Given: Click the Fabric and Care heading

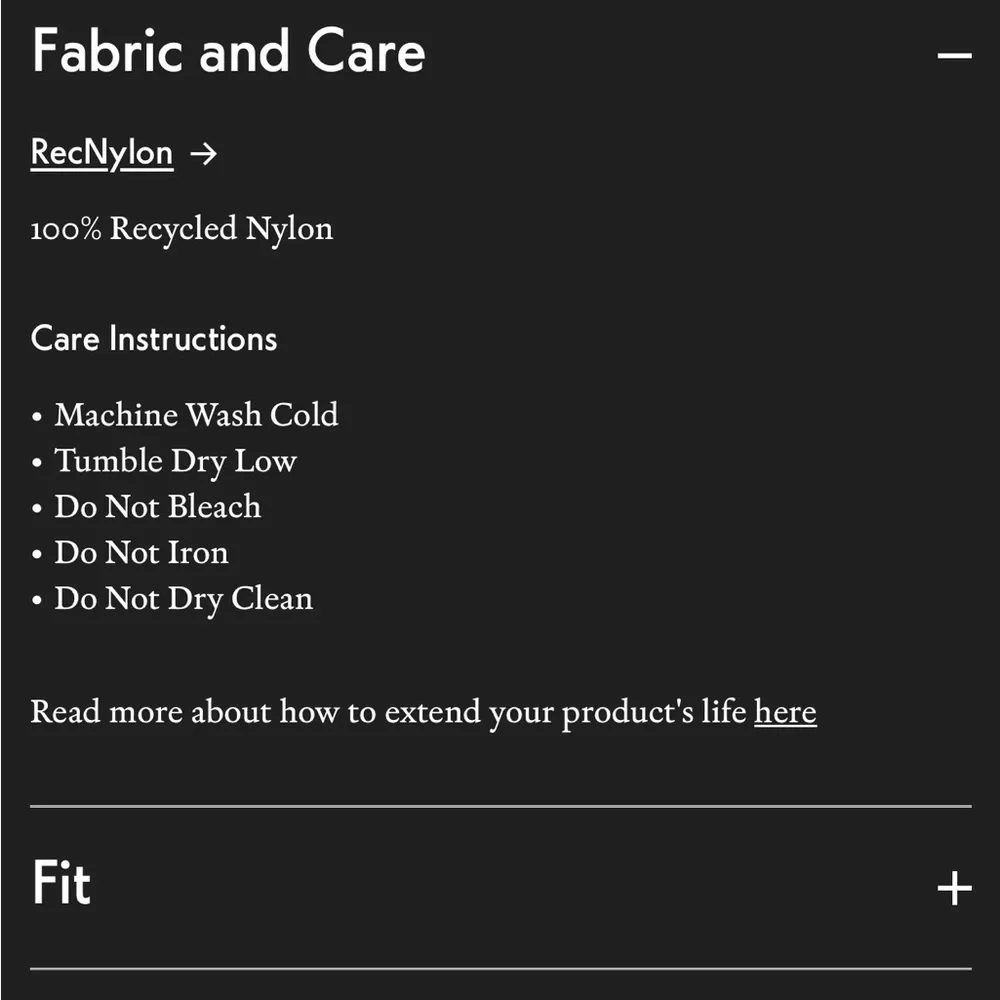Looking at the screenshot, I should 228,51.
